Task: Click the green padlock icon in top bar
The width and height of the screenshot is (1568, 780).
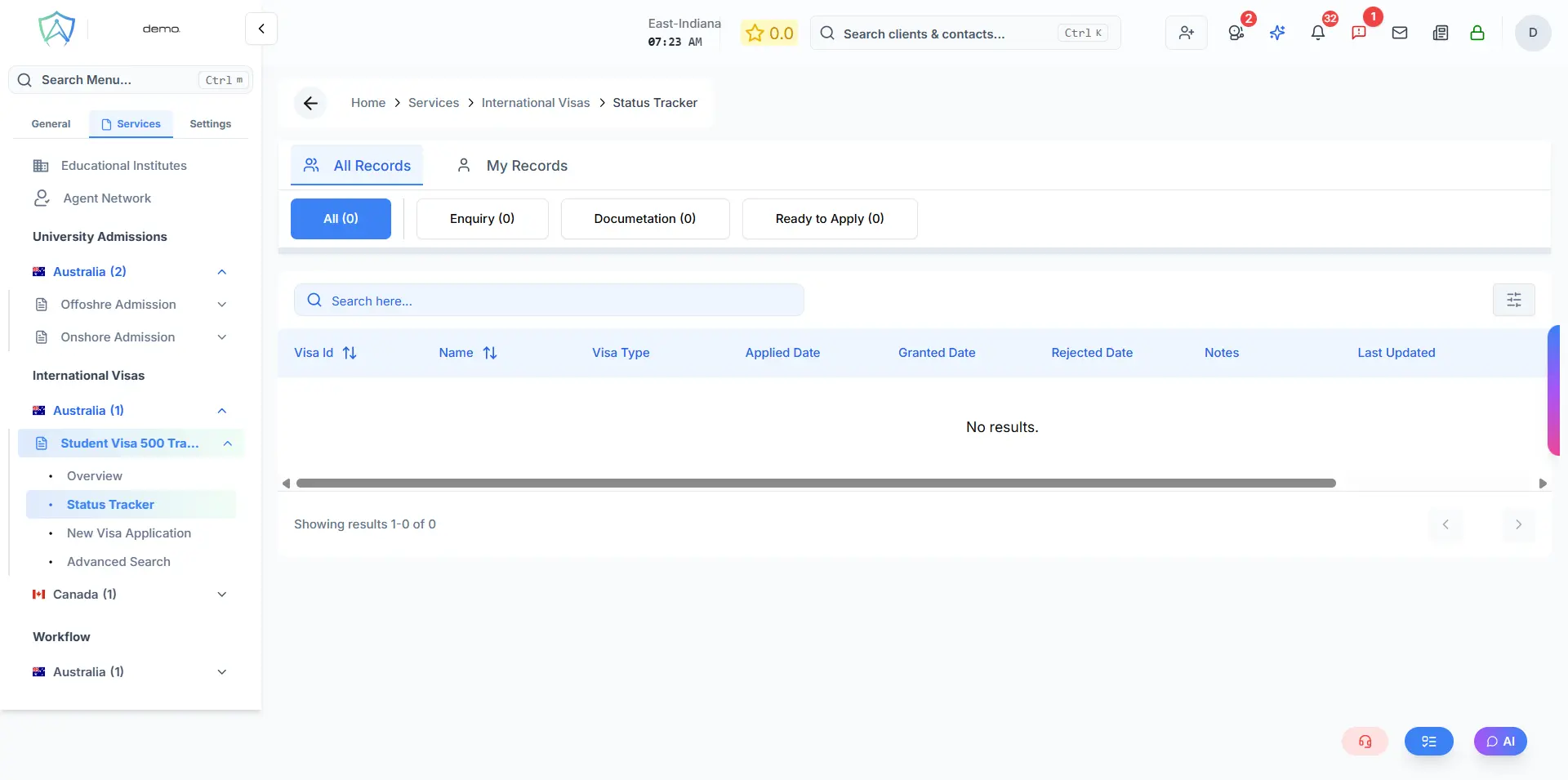Action: pos(1477,33)
